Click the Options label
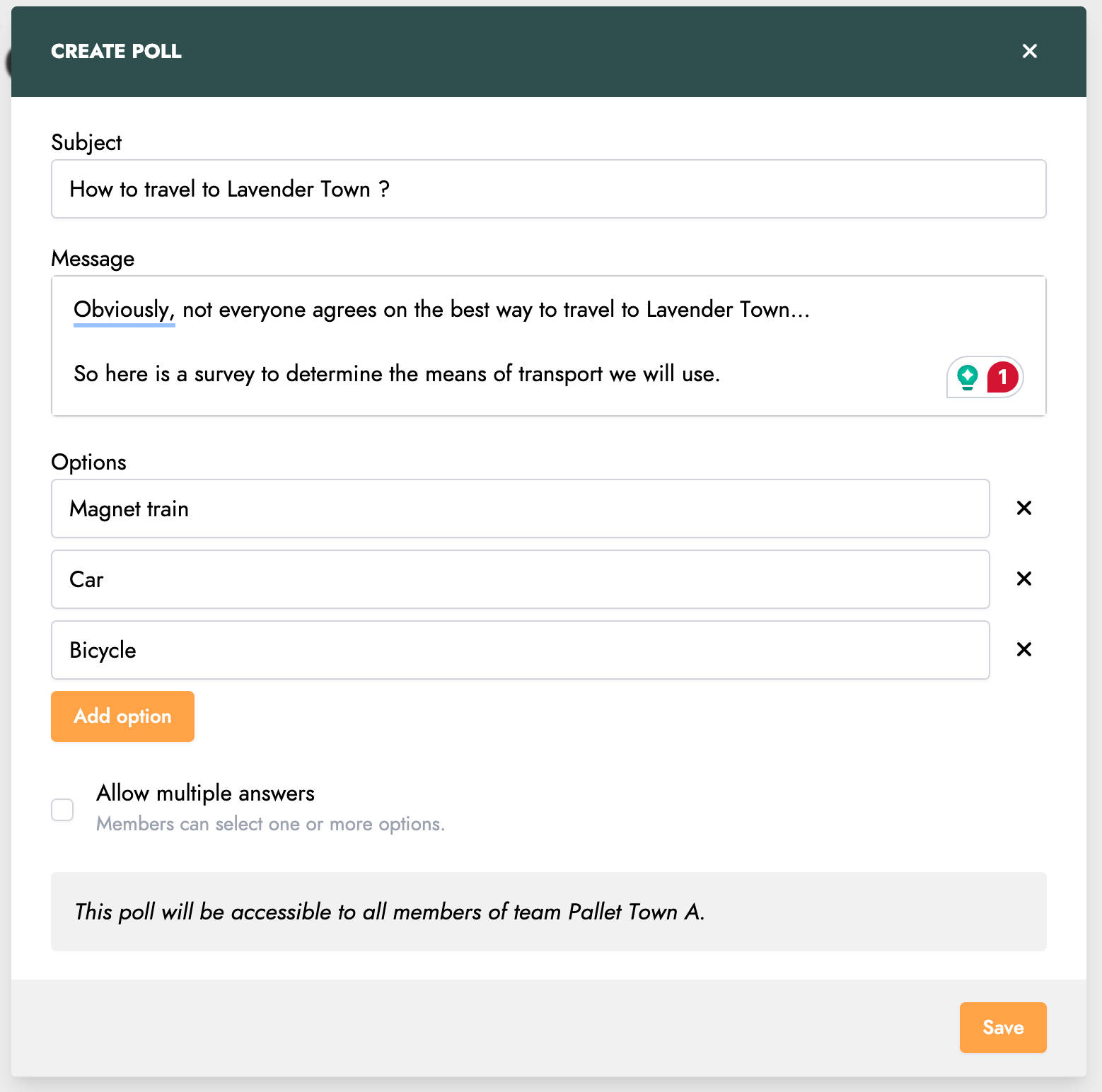Viewport: 1102px width, 1092px height. point(88,462)
